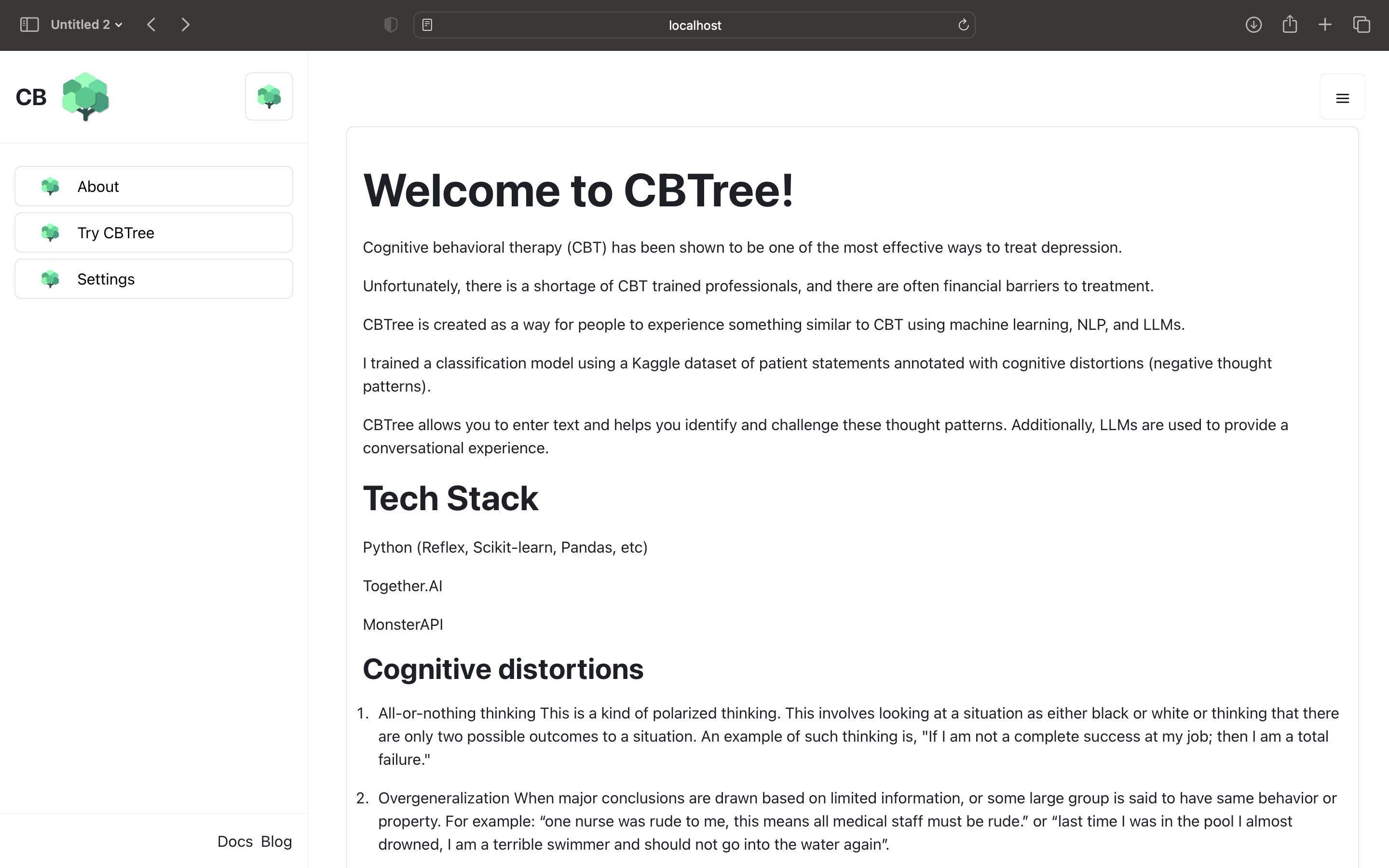
Task: Click the small tree icon button in sidebar header
Action: (269, 96)
